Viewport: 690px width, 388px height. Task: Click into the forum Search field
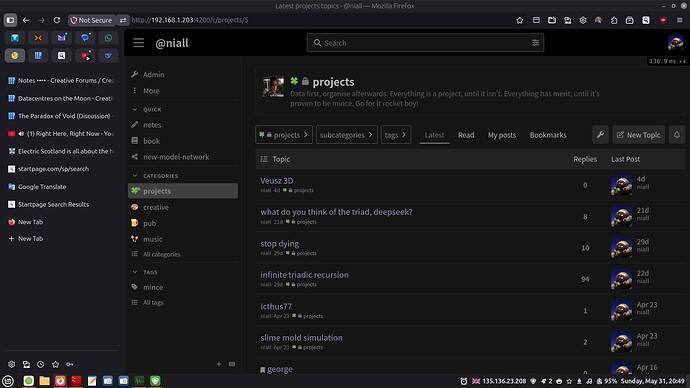425,43
